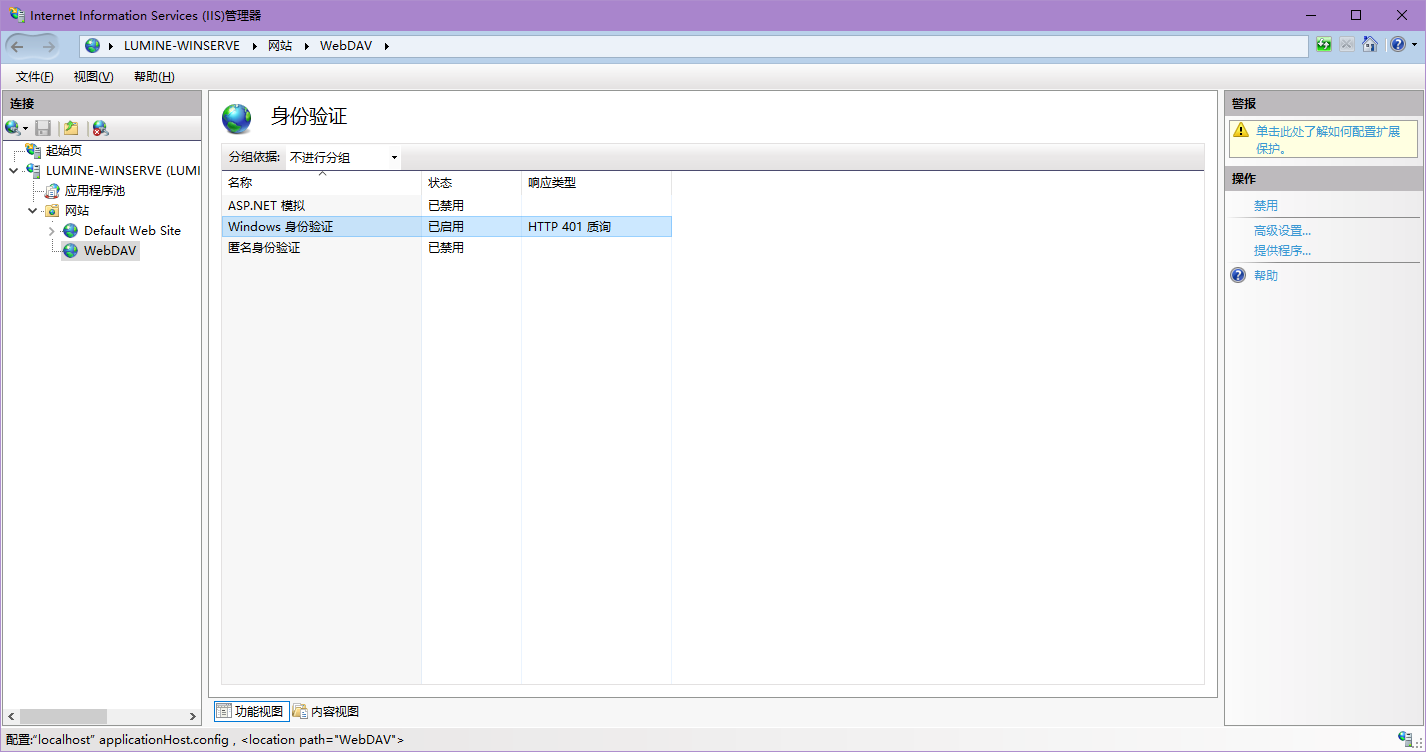Select the 匿名身份验证 row

pos(264,248)
